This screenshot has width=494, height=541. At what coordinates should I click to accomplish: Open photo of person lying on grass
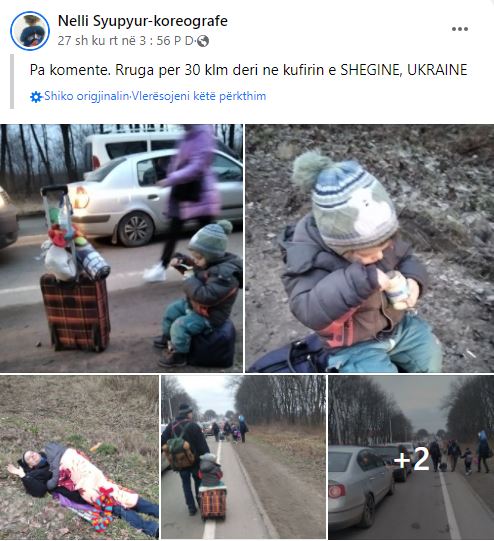coord(79,458)
